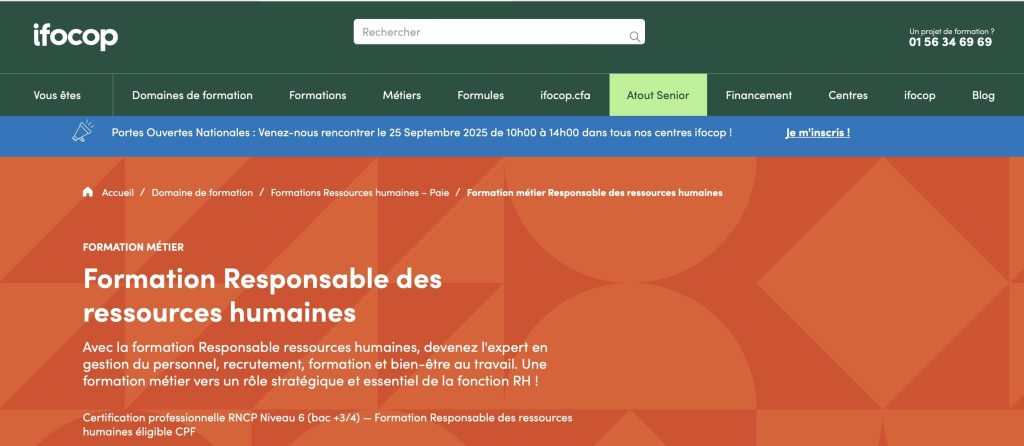Select the Atout Senior tab
1024x446 pixels.
pyautogui.click(x=658, y=95)
